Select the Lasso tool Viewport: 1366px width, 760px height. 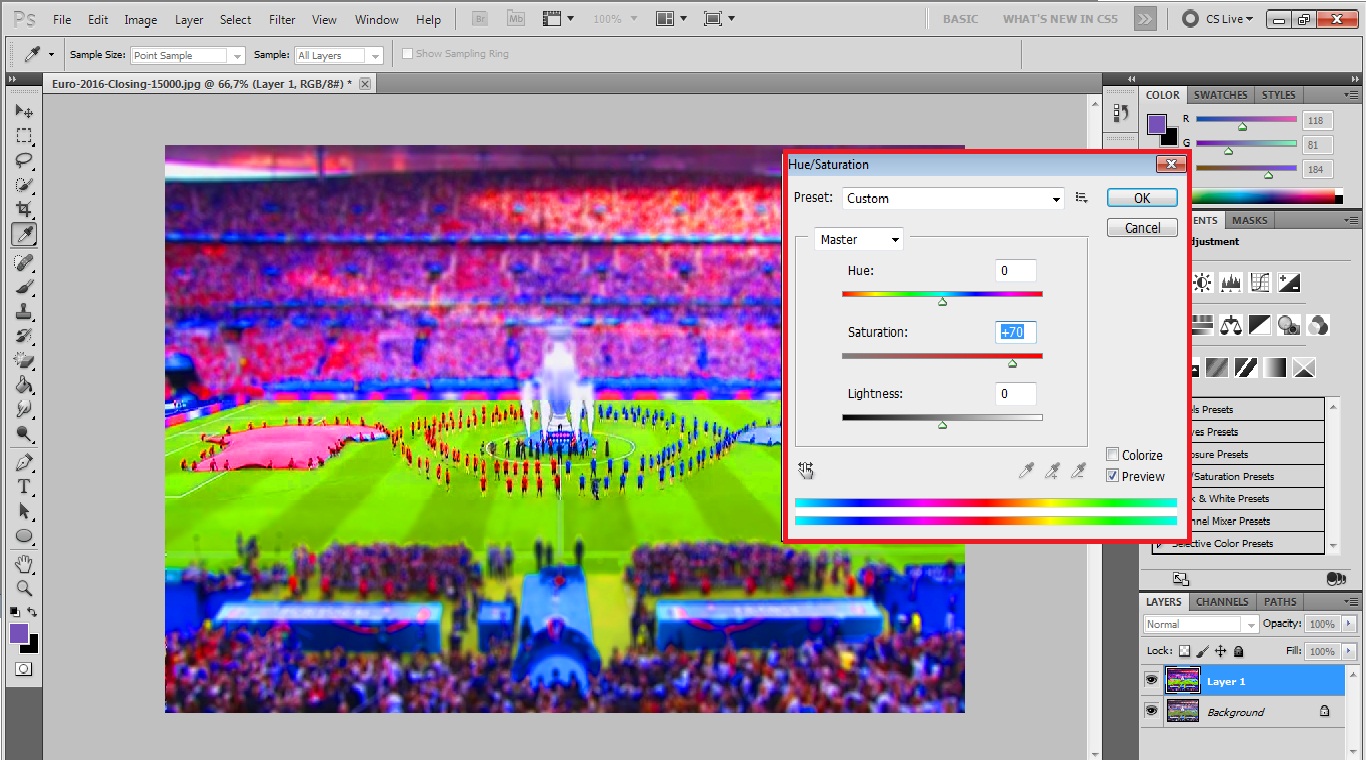coord(24,160)
